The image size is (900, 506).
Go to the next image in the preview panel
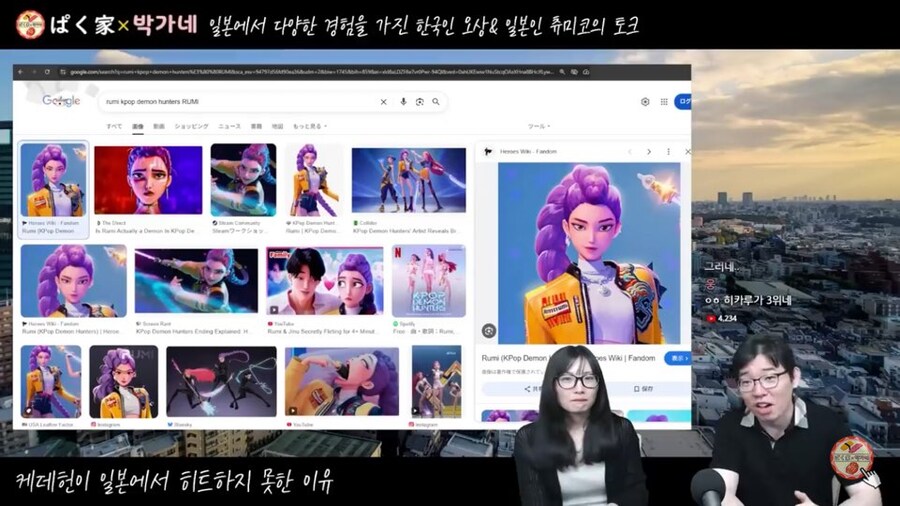(649, 151)
